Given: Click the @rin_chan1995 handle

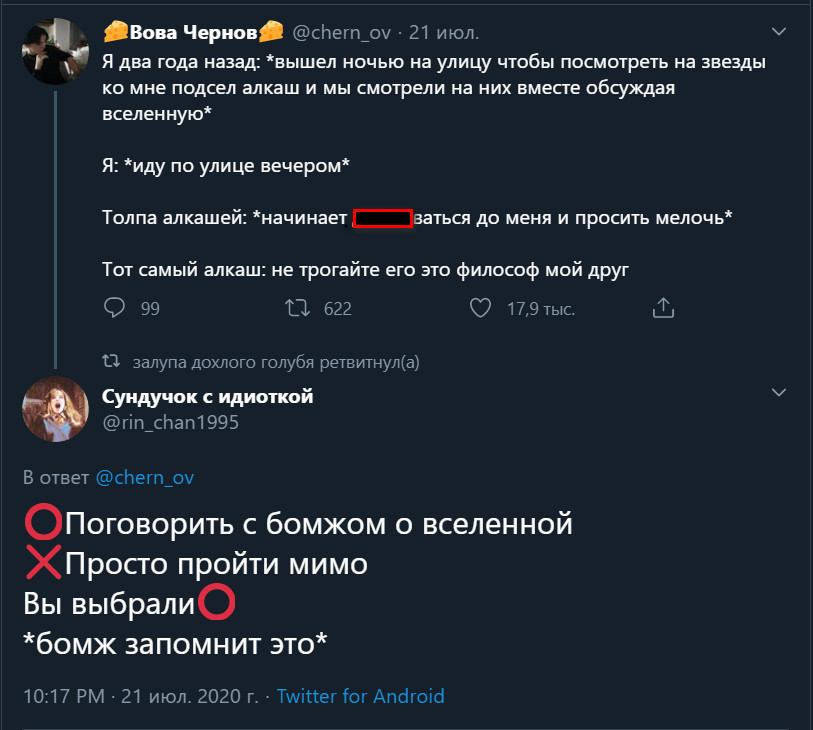Looking at the screenshot, I should click(170, 422).
